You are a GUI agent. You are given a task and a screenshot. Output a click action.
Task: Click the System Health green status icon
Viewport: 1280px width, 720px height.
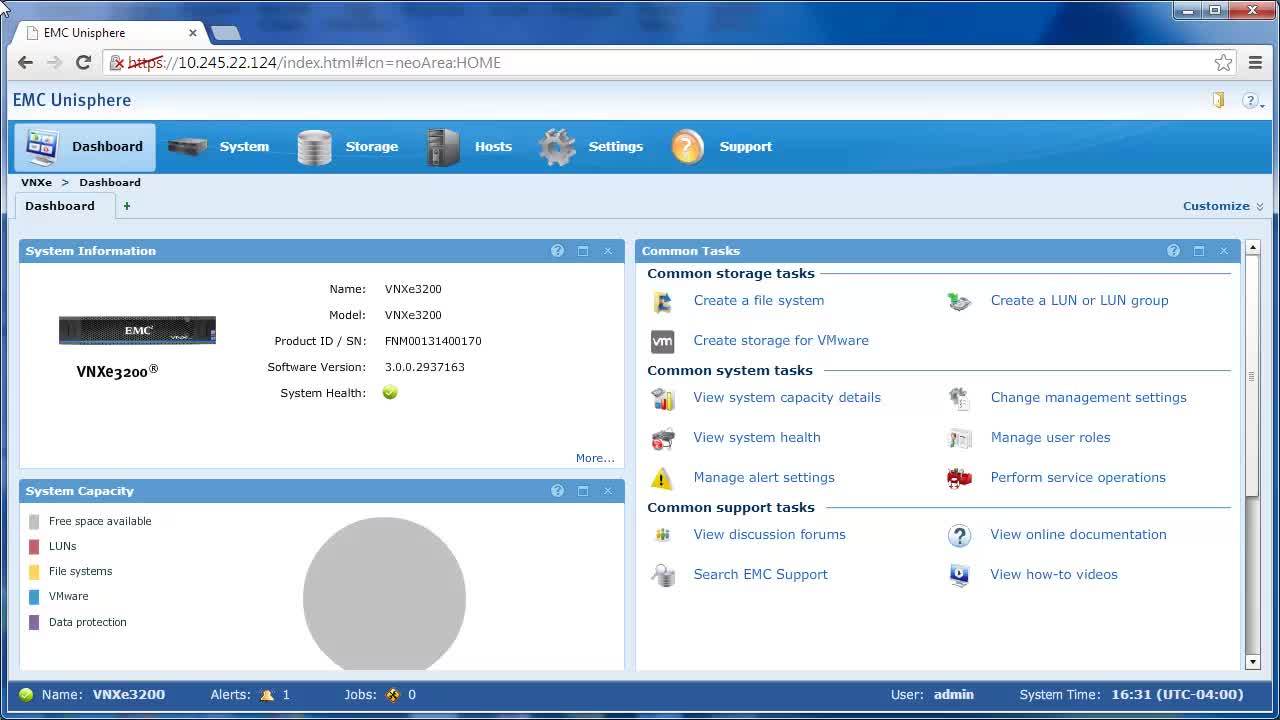tap(390, 393)
